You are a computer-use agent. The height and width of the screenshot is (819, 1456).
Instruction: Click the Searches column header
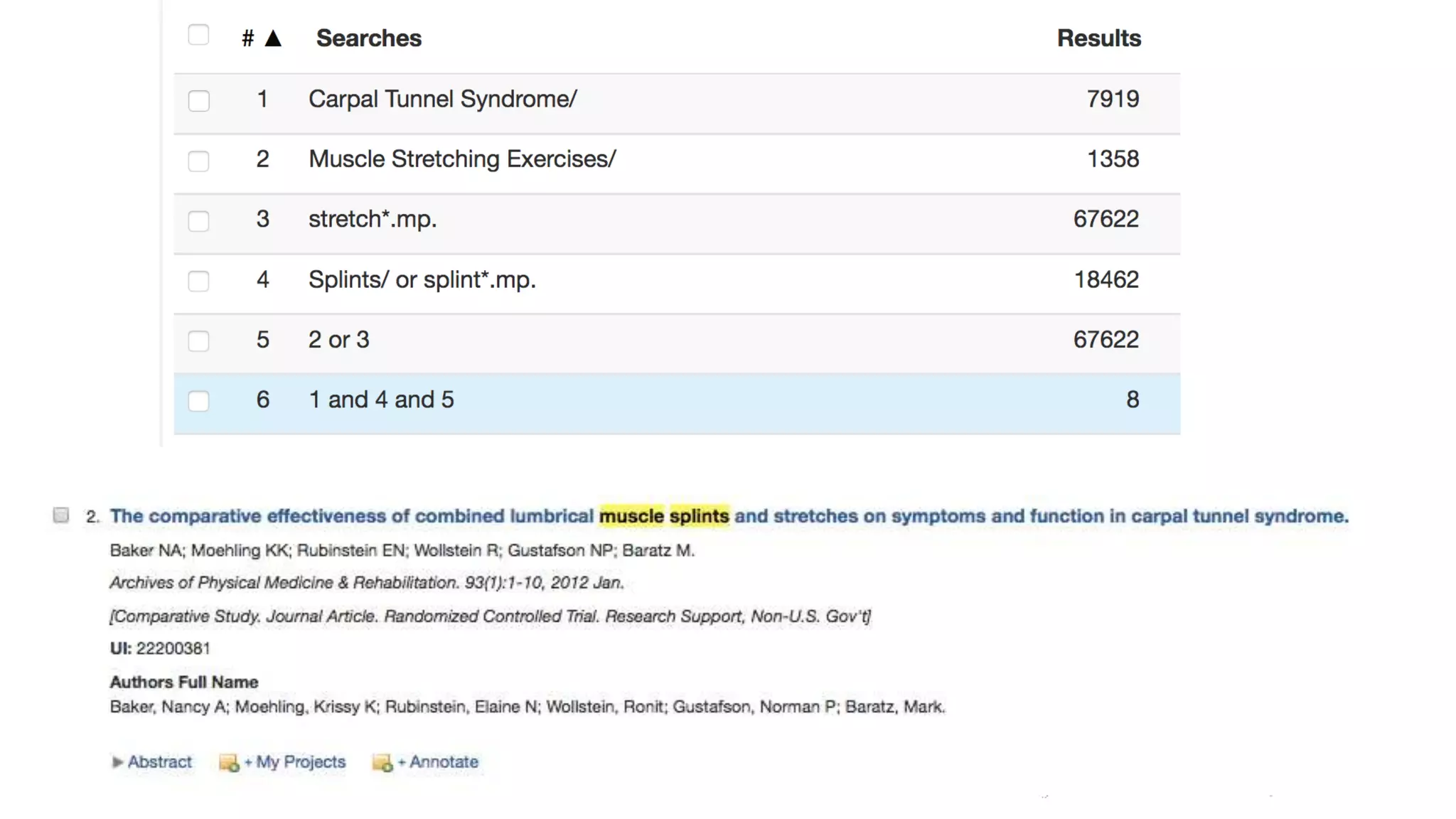point(368,38)
